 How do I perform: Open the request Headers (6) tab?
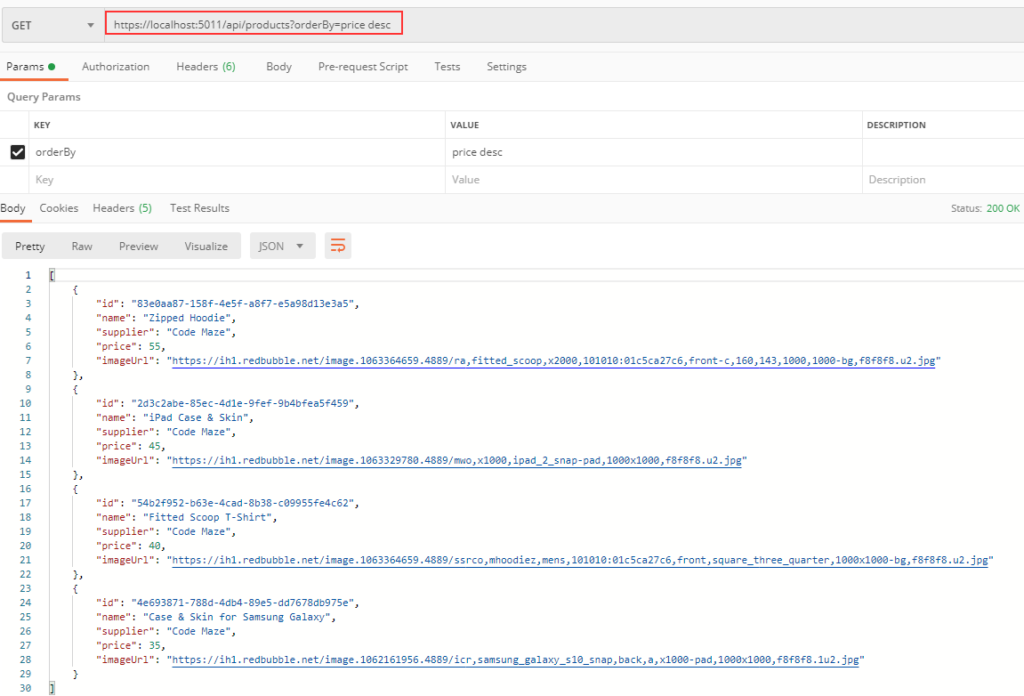[205, 67]
